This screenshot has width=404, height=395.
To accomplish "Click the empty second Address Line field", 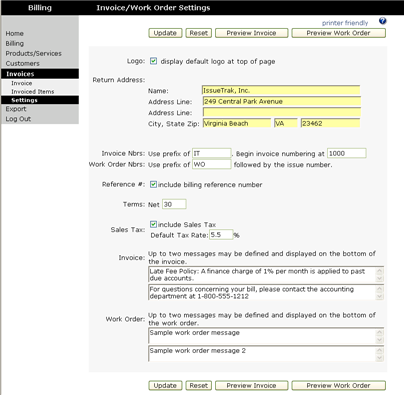I will coord(282,112).
